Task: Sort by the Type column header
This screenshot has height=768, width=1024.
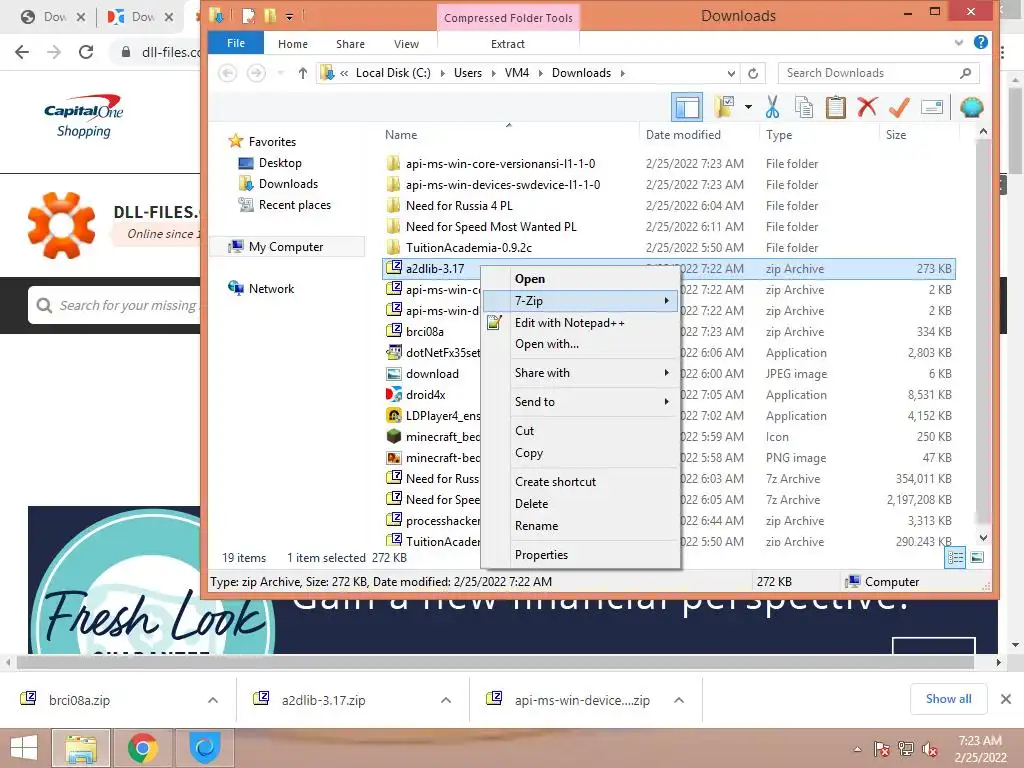Action: click(778, 135)
